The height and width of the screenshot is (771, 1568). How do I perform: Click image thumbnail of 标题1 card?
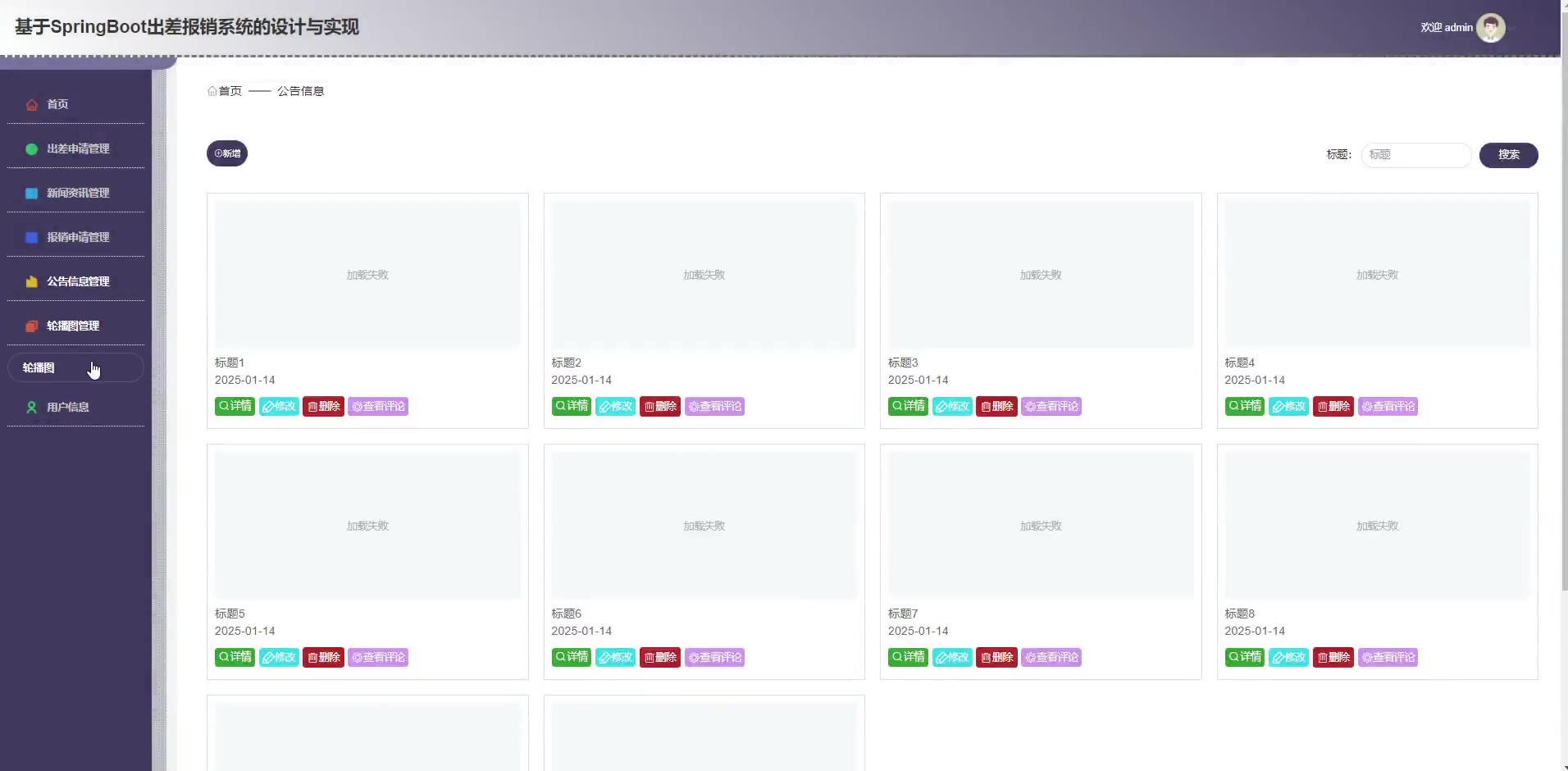[x=367, y=274]
